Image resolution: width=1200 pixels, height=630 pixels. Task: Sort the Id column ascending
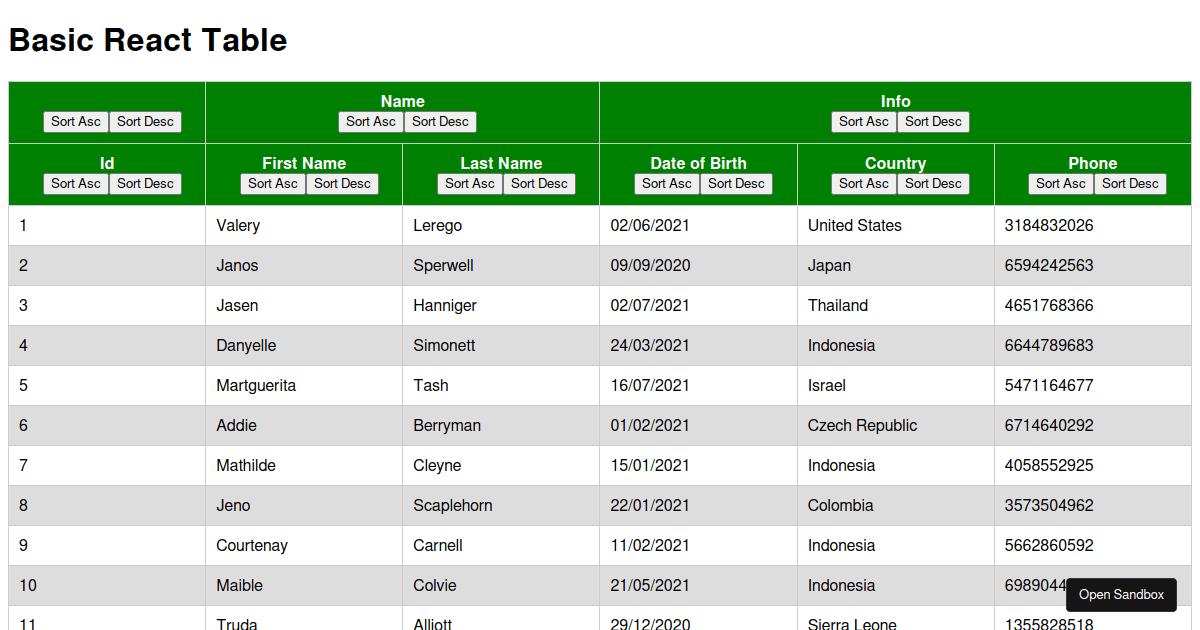pyautogui.click(x=76, y=184)
